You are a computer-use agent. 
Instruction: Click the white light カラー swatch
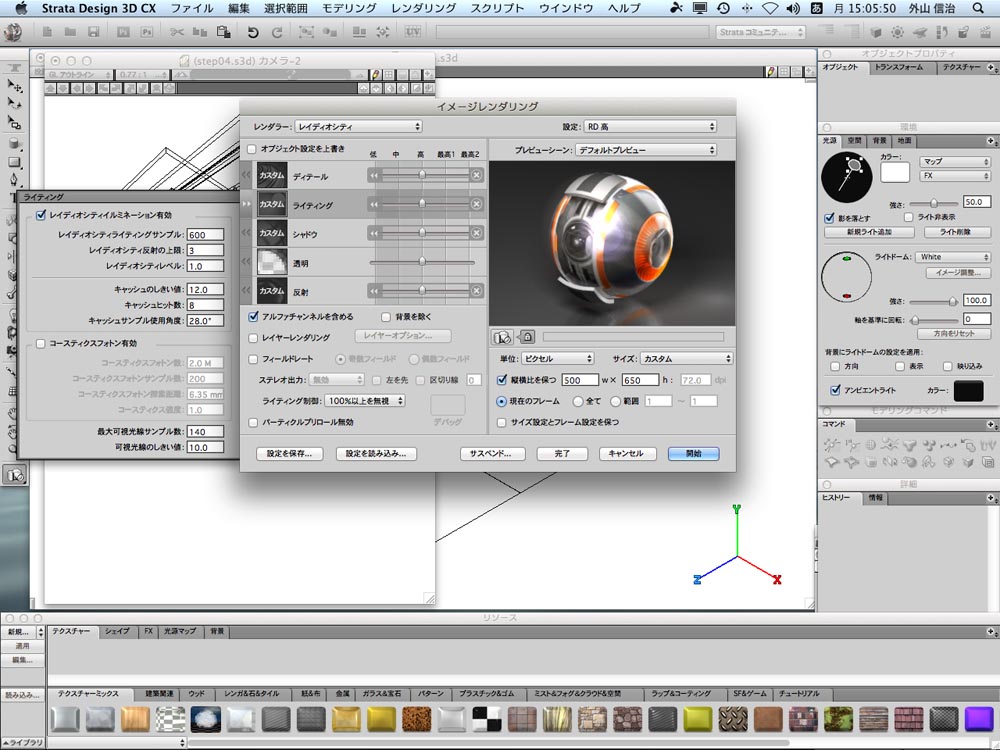point(895,172)
